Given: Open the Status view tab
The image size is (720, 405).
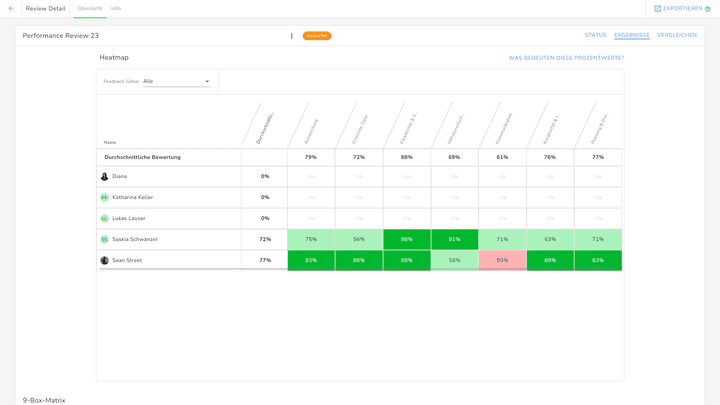Looking at the screenshot, I should click(x=595, y=35).
